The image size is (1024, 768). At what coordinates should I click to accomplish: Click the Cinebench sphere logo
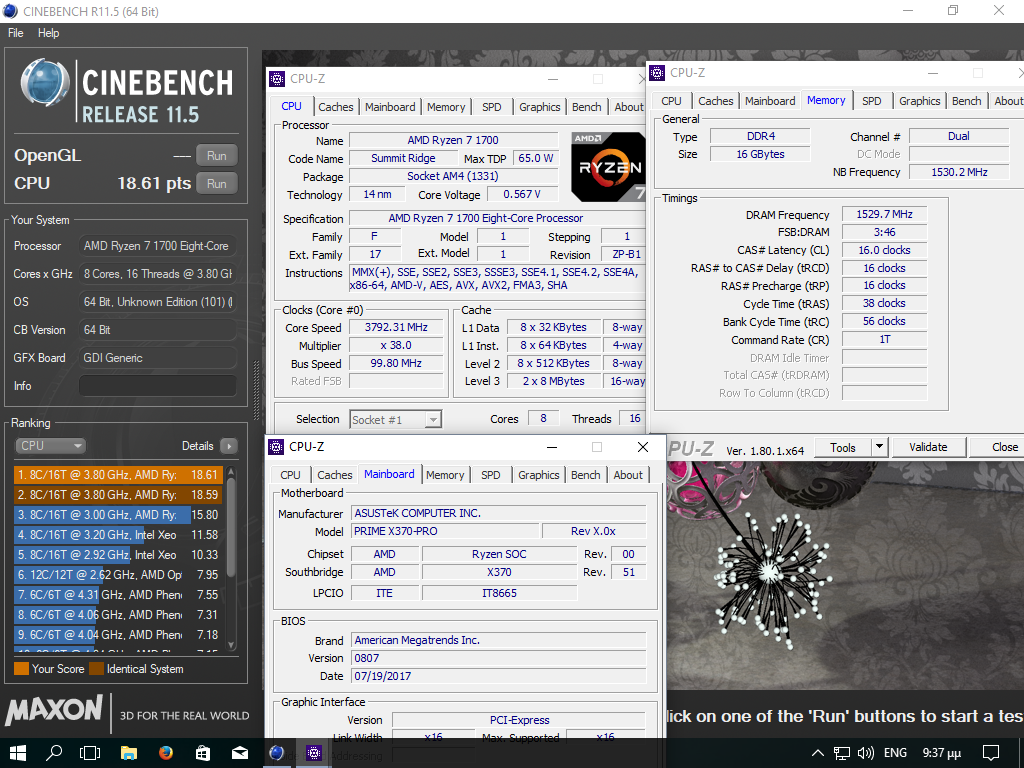click(x=45, y=83)
